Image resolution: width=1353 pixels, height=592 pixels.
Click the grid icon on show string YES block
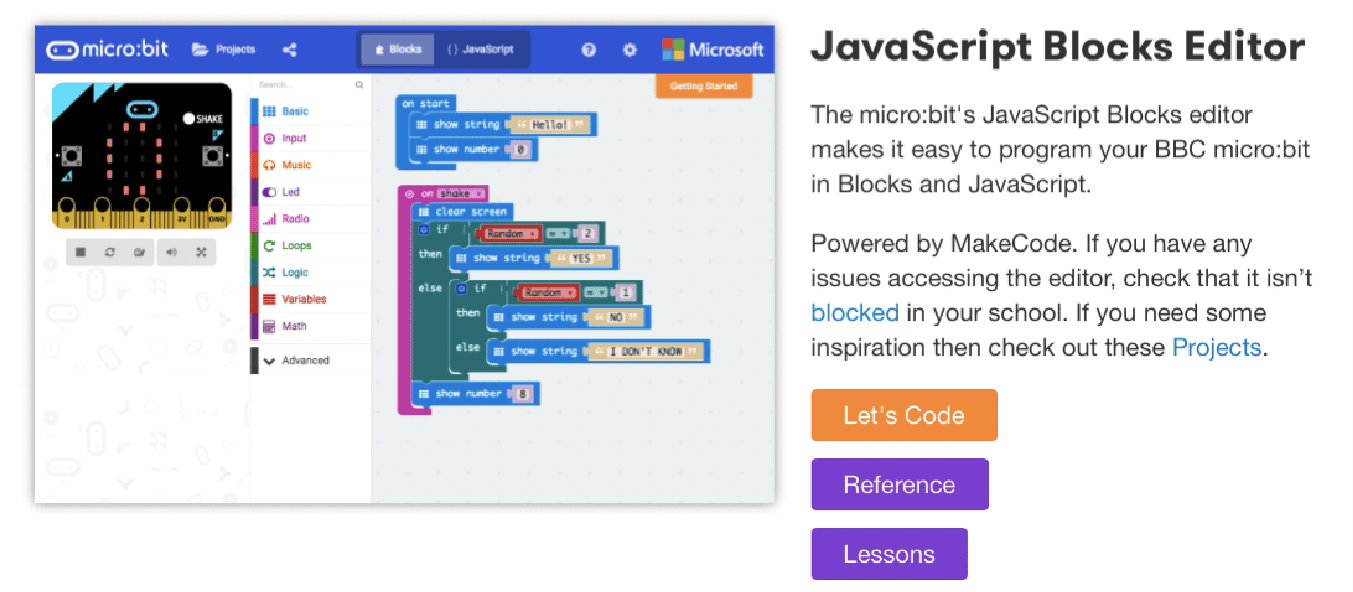pyautogui.click(x=461, y=258)
